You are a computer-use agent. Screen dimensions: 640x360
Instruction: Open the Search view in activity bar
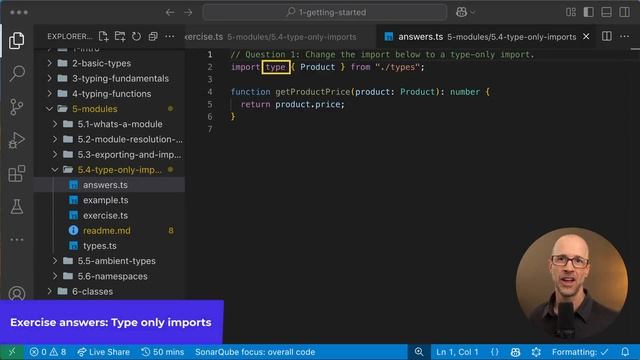click(x=17, y=73)
